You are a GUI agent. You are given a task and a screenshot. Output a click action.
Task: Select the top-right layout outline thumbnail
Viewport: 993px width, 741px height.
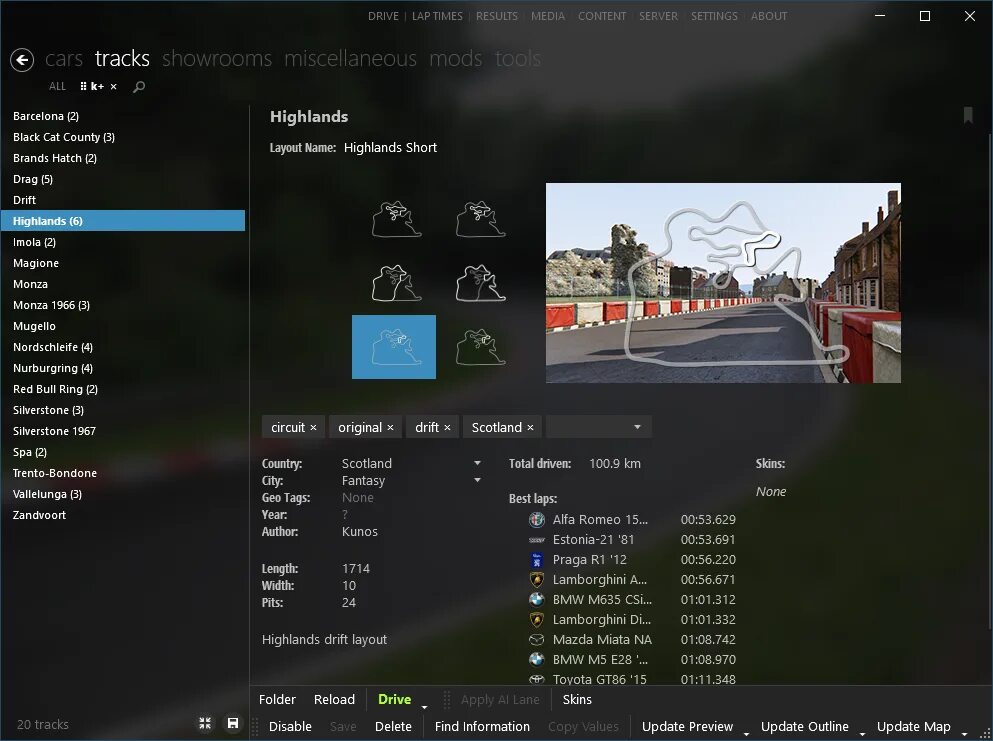[481, 220]
